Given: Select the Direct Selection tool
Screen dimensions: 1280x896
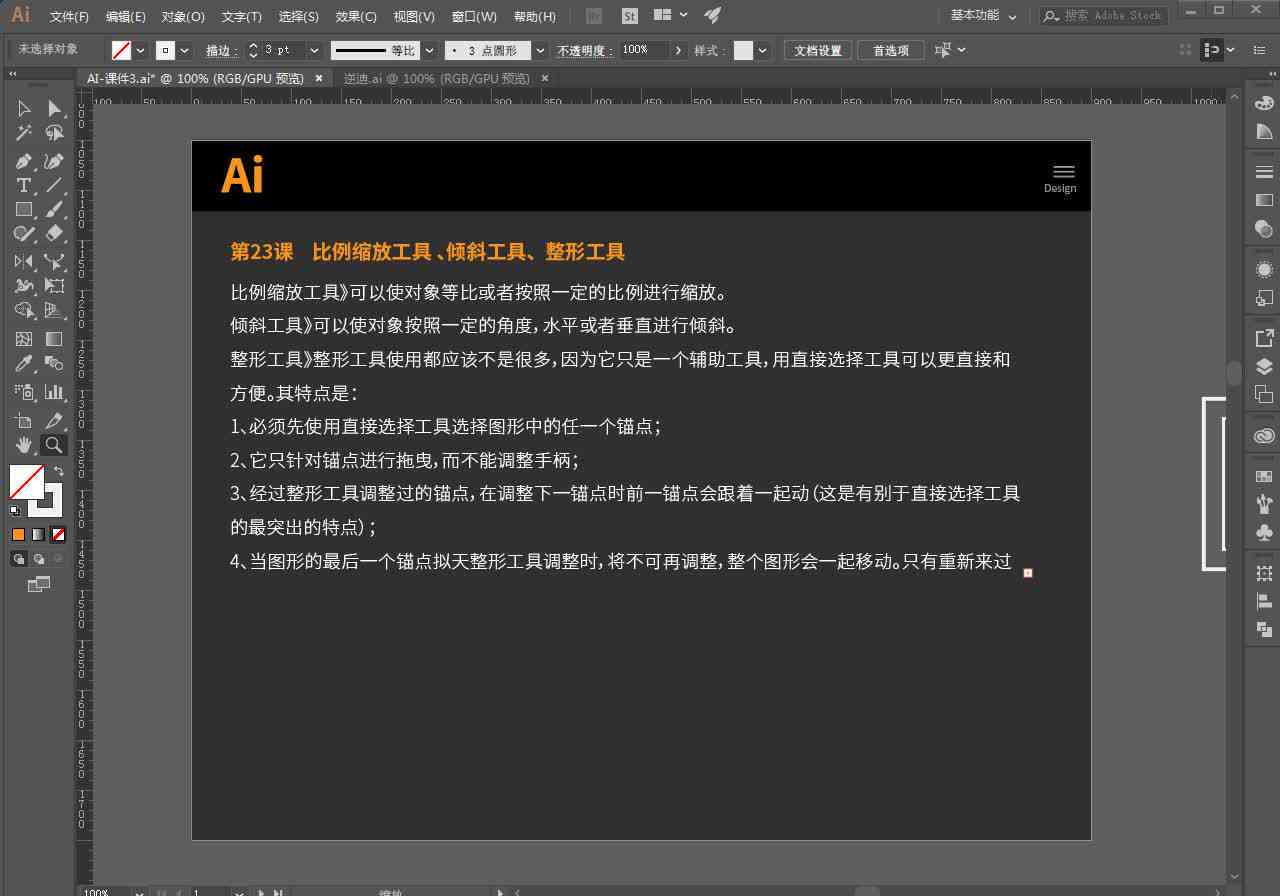Looking at the screenshot, I should 54,108.
